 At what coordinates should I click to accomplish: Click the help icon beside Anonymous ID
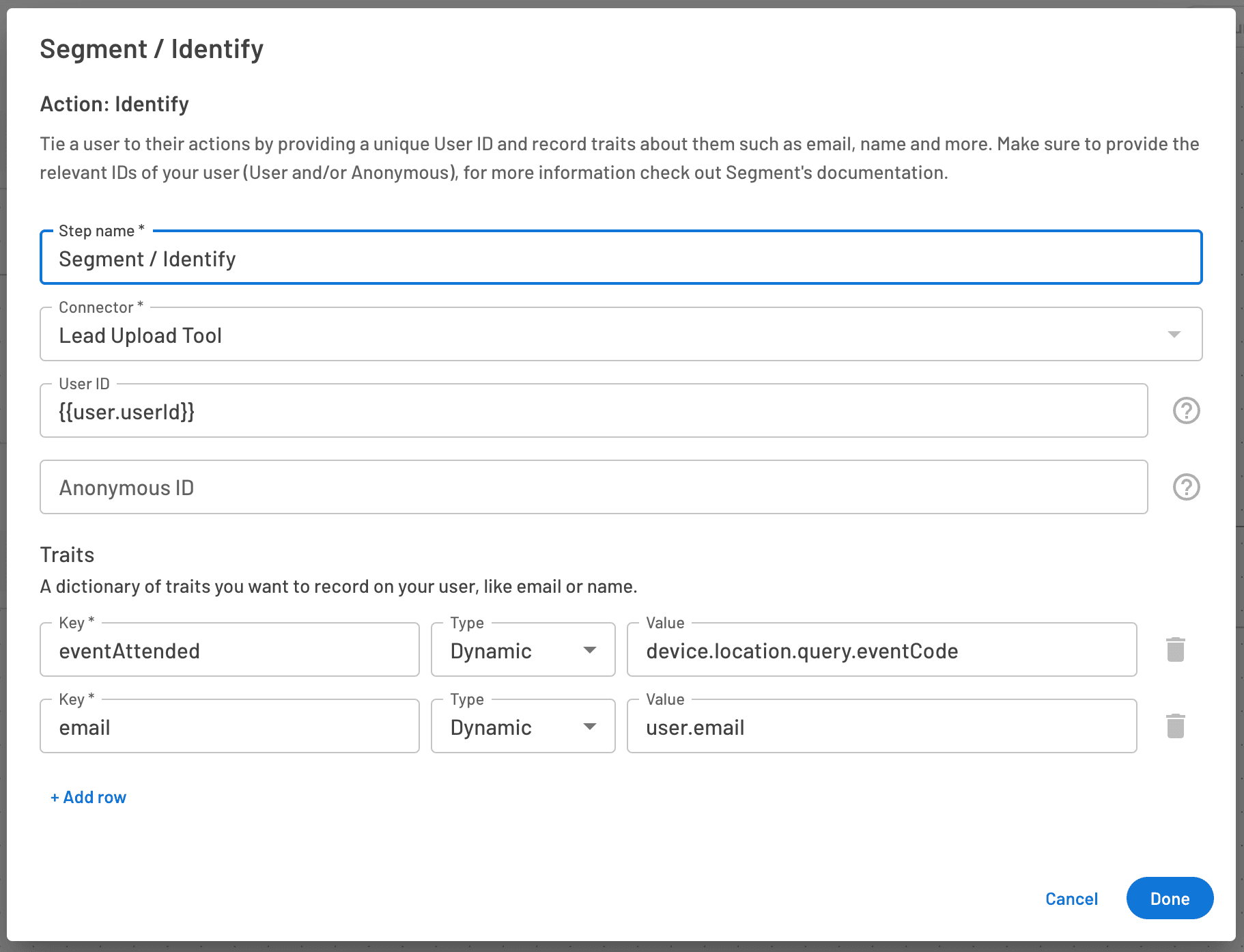click(x=1186, y=487)
